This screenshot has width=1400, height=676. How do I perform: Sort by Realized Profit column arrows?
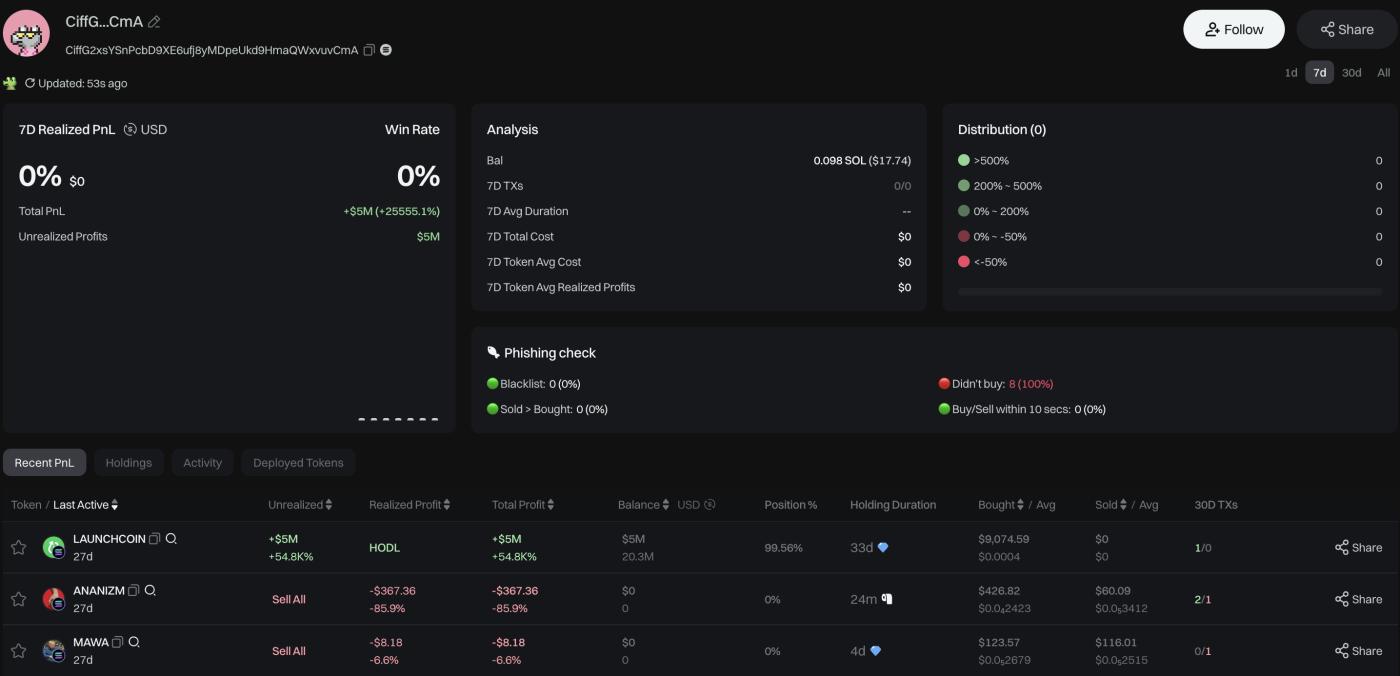point(447,505)
